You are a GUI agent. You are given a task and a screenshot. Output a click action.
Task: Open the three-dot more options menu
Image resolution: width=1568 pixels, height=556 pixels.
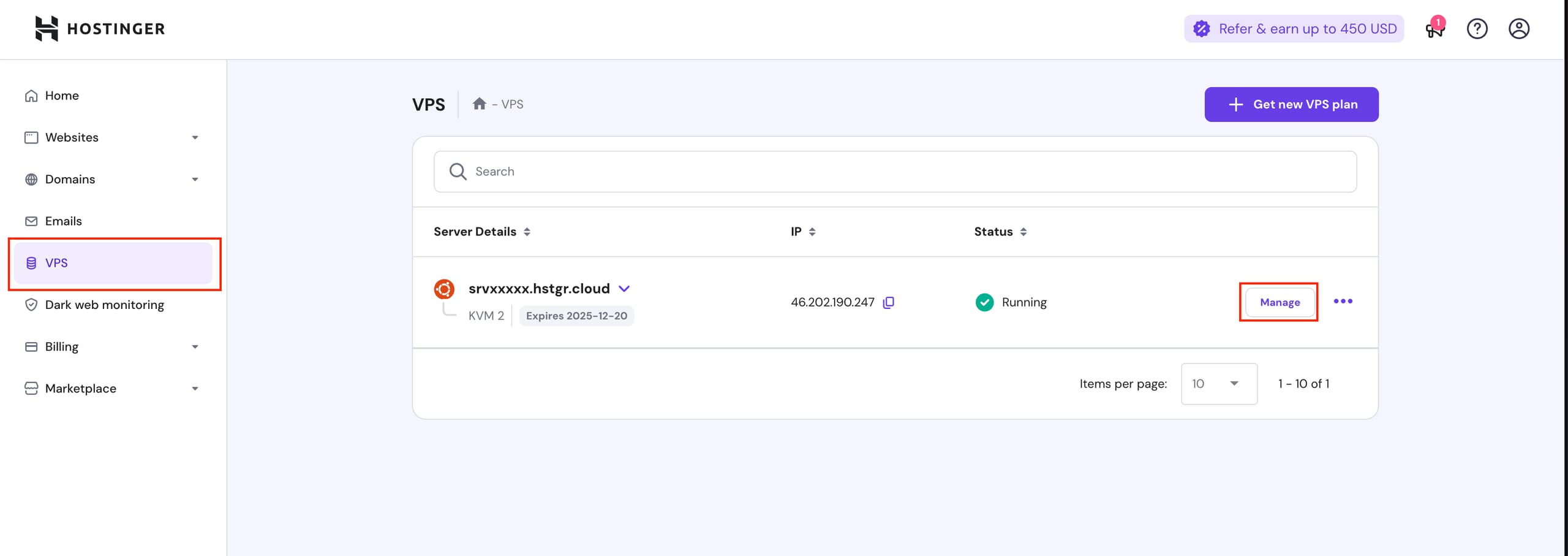pos(1343,302)
